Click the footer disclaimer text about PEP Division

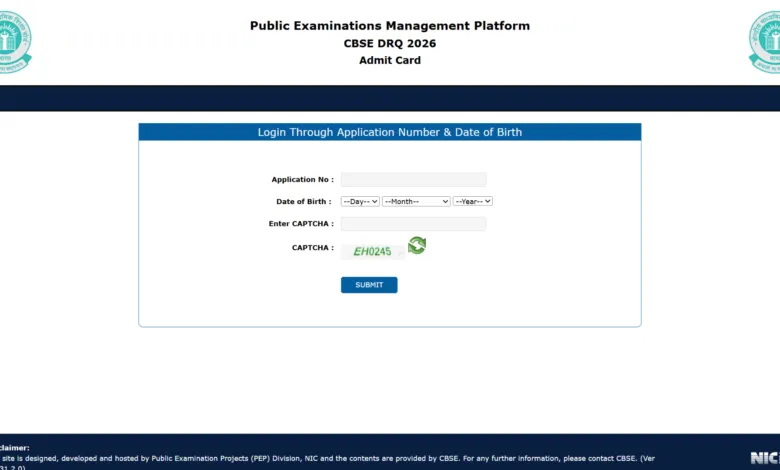[327, 459]
